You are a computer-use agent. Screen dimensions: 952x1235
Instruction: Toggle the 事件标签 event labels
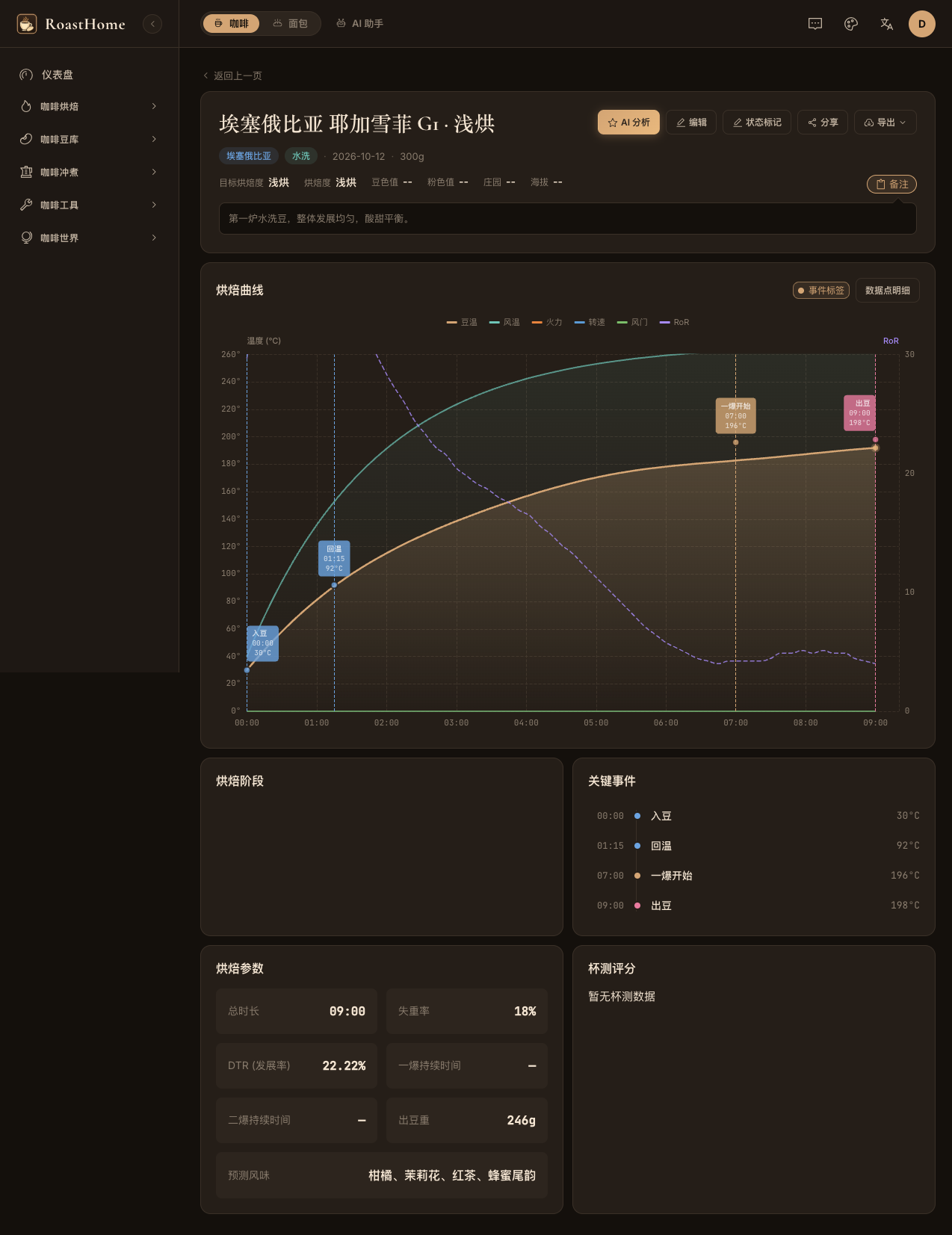[821, 291]
